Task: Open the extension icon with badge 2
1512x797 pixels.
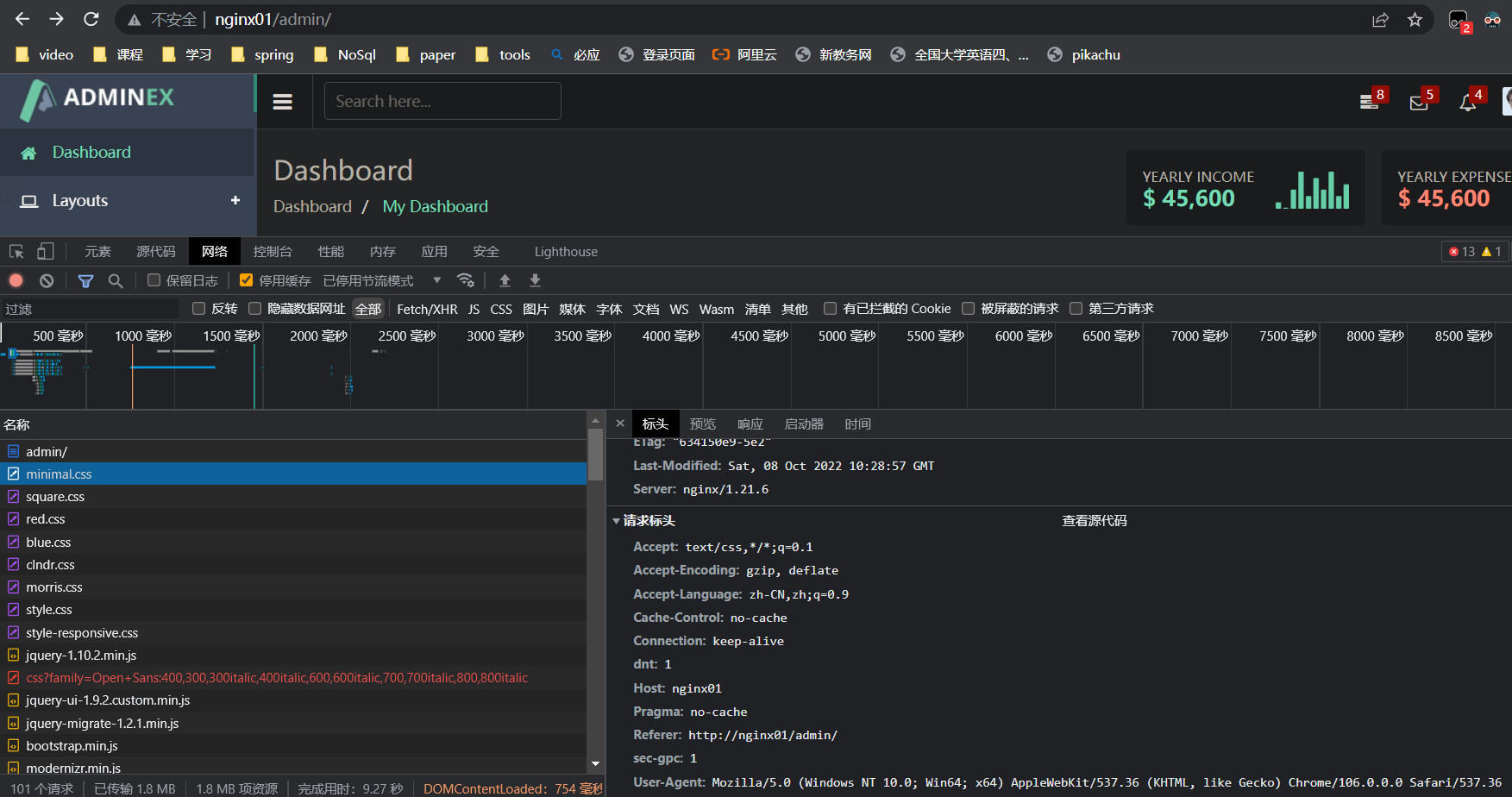Action: 1459,20
